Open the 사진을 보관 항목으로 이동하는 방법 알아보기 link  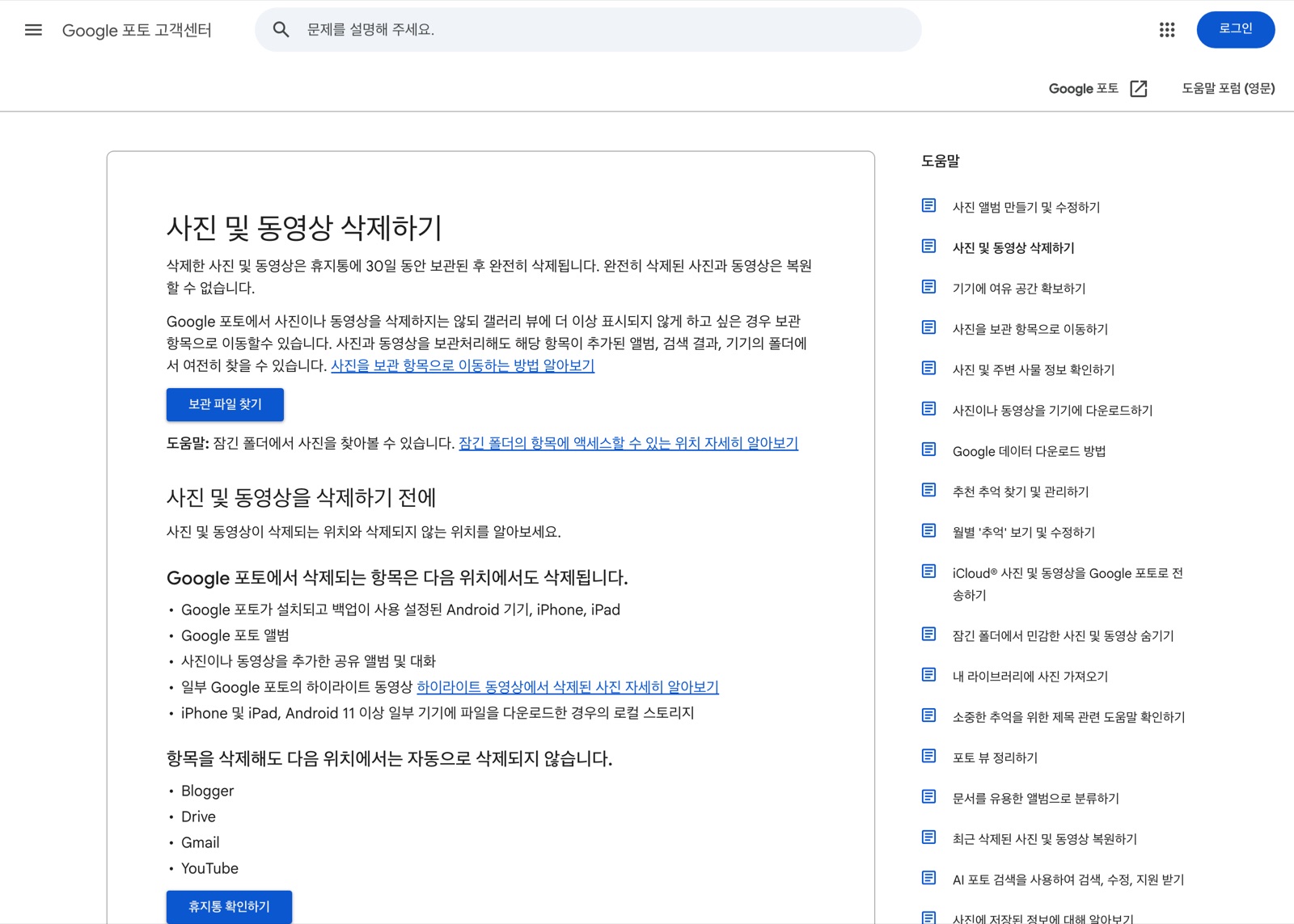click(463, 365)
